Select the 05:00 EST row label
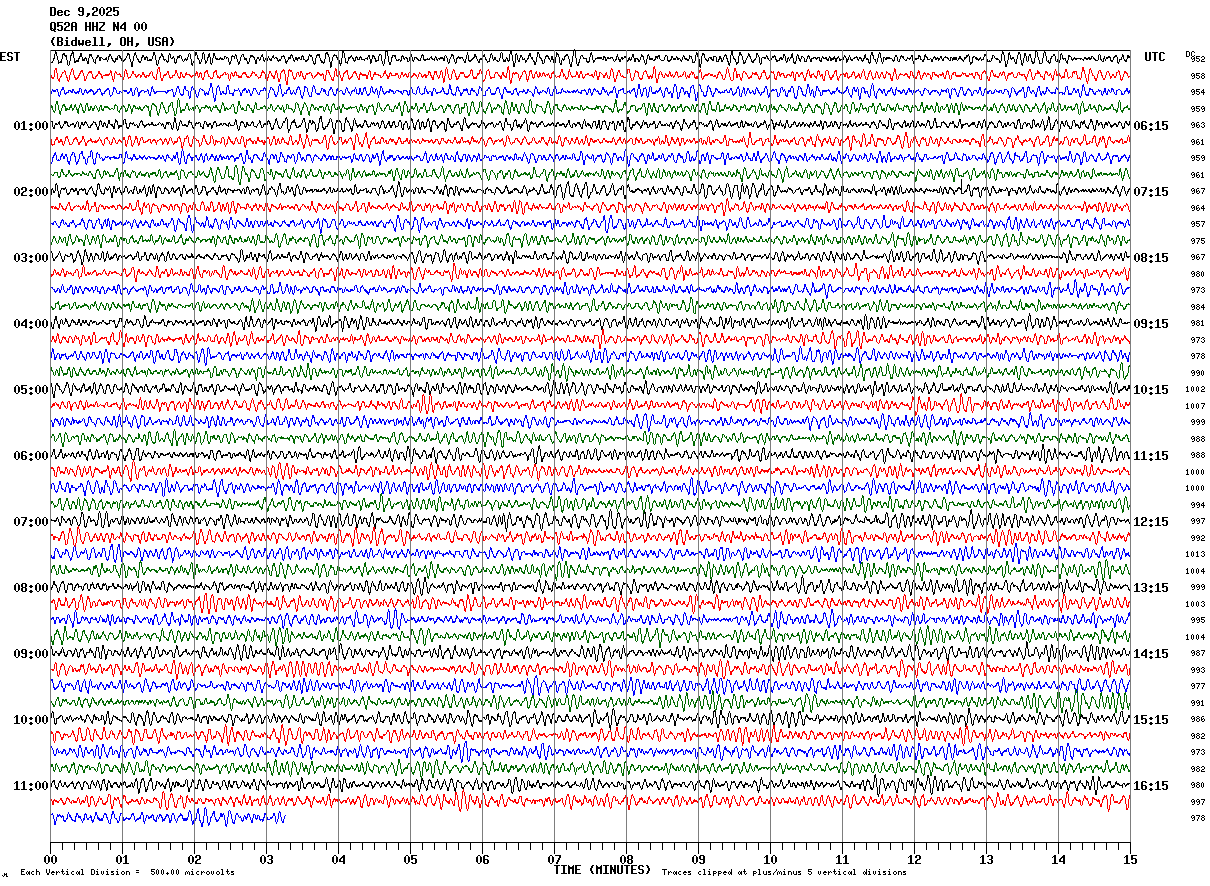 tap(31, 390)
